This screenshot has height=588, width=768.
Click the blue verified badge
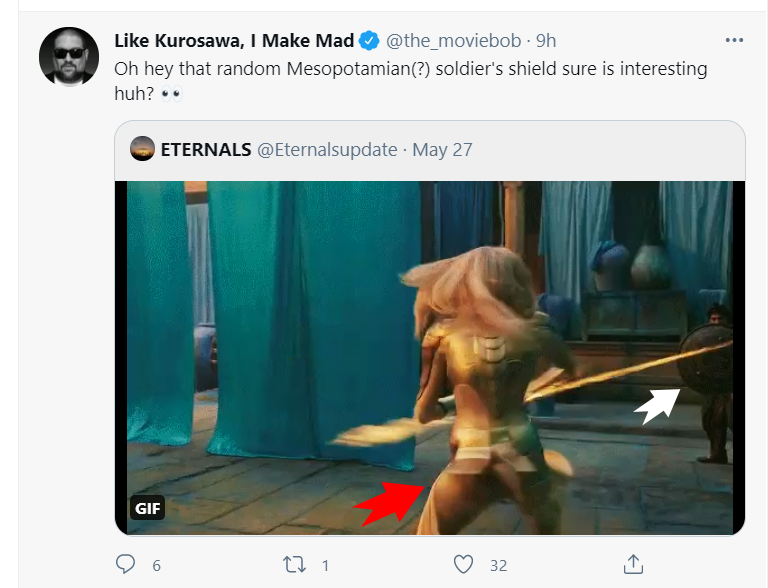point(369,41)
